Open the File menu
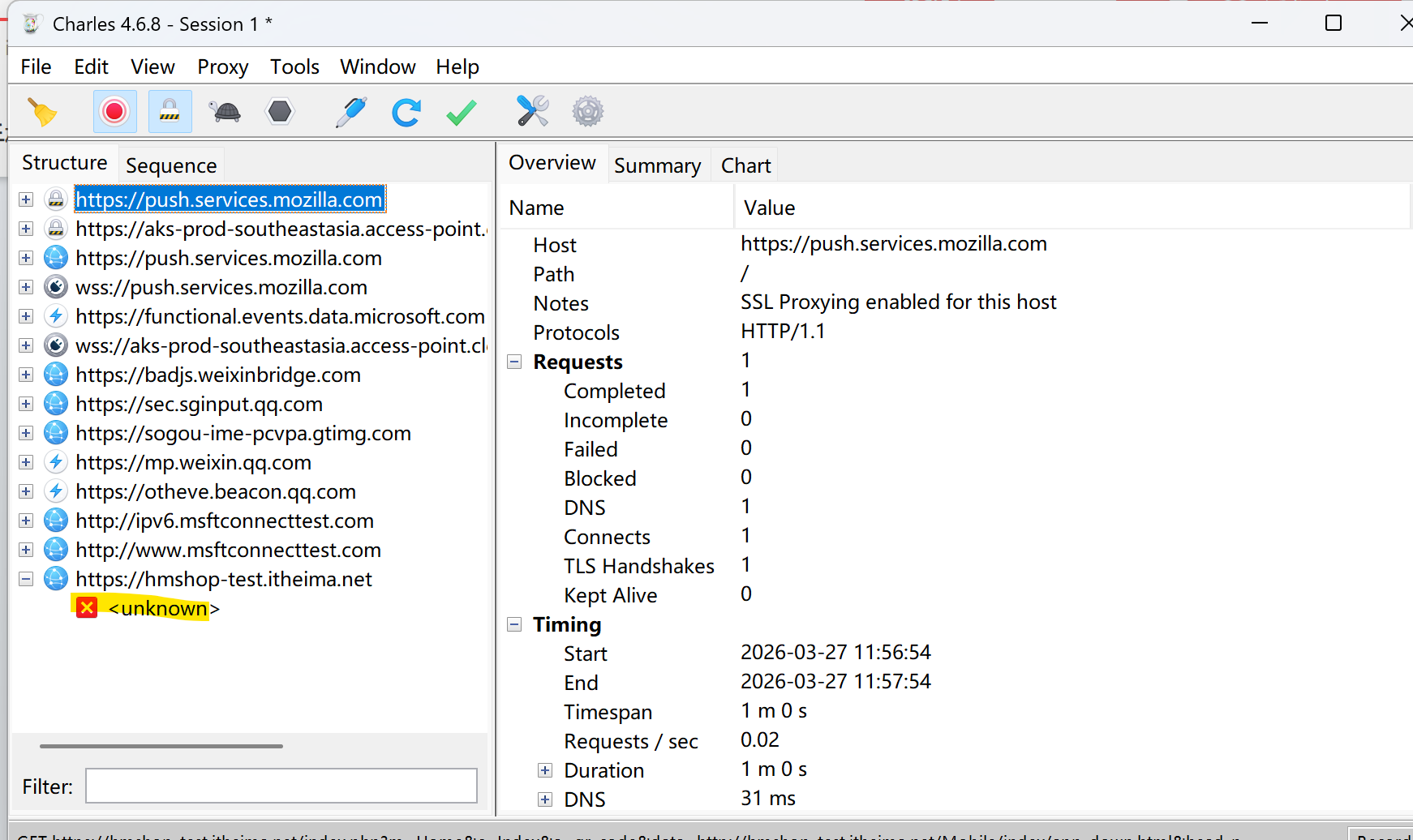 pos(36,66)
